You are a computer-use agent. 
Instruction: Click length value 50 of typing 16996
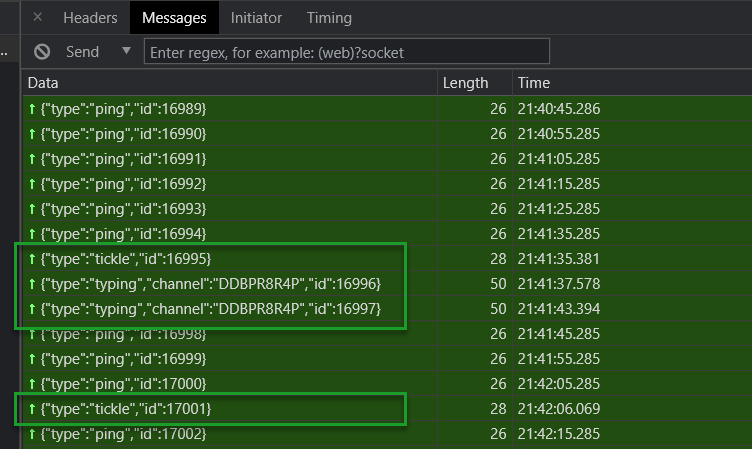coord(498,284)
